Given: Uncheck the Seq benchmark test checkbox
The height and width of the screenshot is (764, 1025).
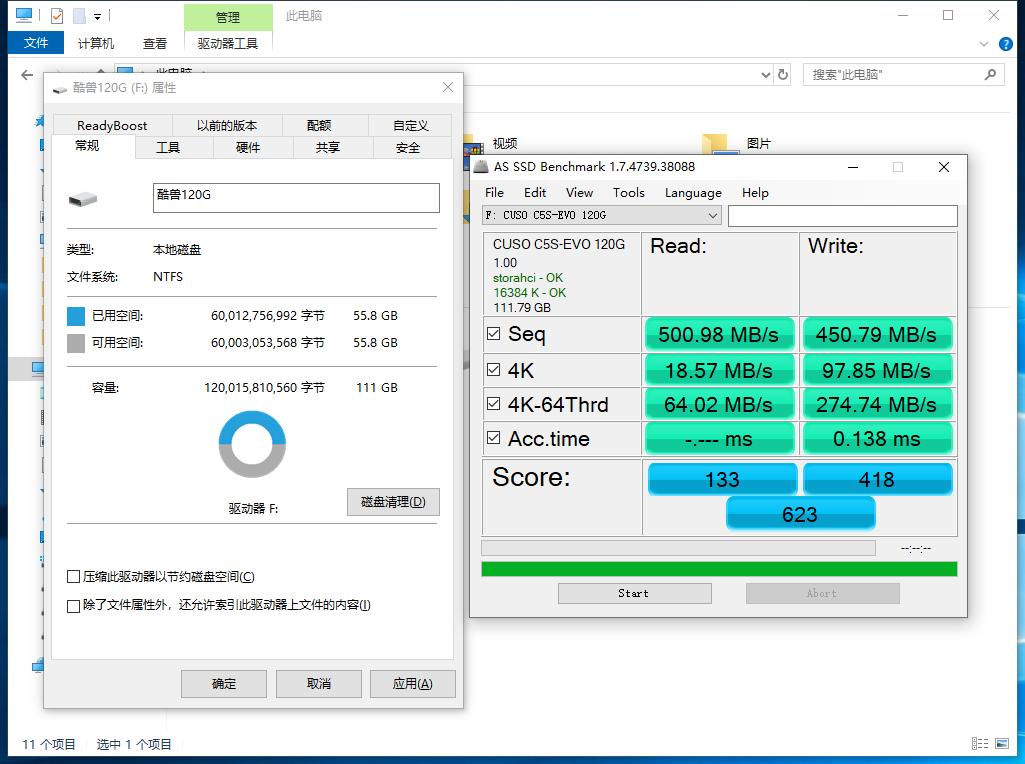Looking at the screenshot, I should pos(493,334).
